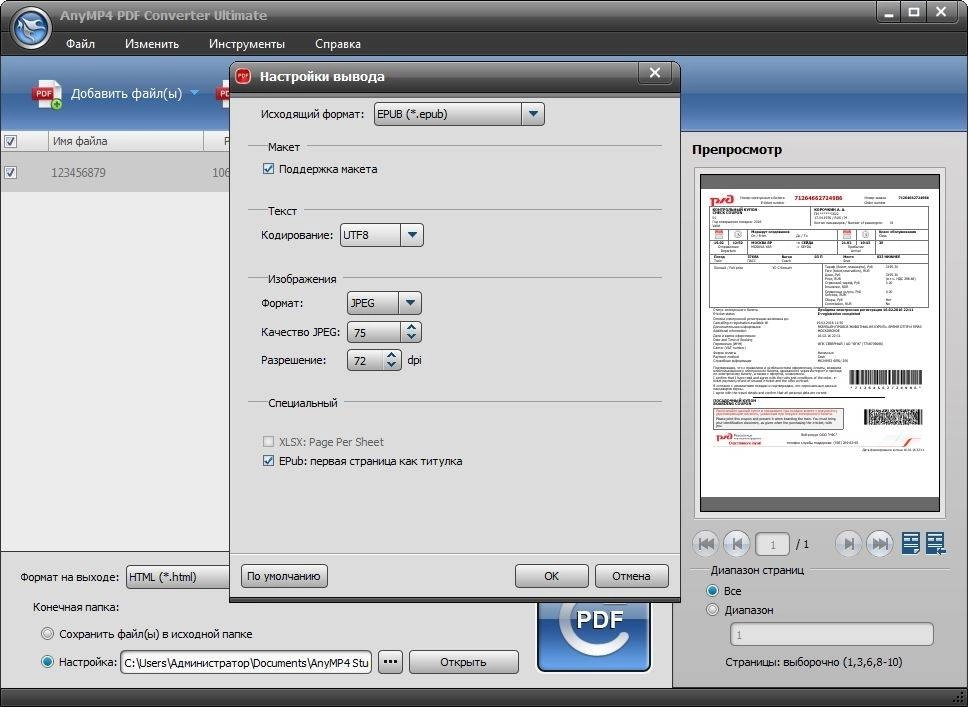Select the 'Диапазон' page range radio
The width and height of the screenshot is (968, 707).
point(712,610)
